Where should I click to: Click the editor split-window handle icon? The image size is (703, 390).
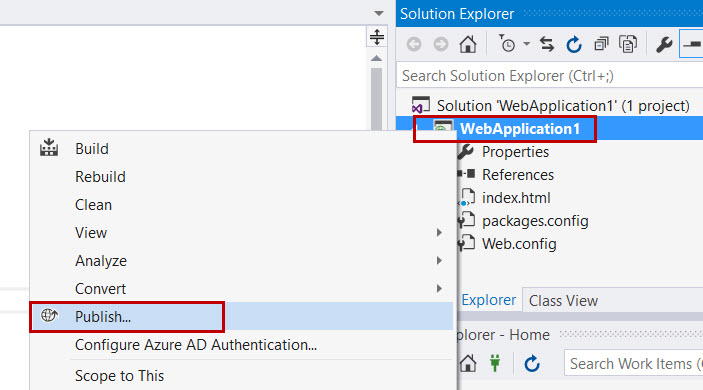pos(377,37)
